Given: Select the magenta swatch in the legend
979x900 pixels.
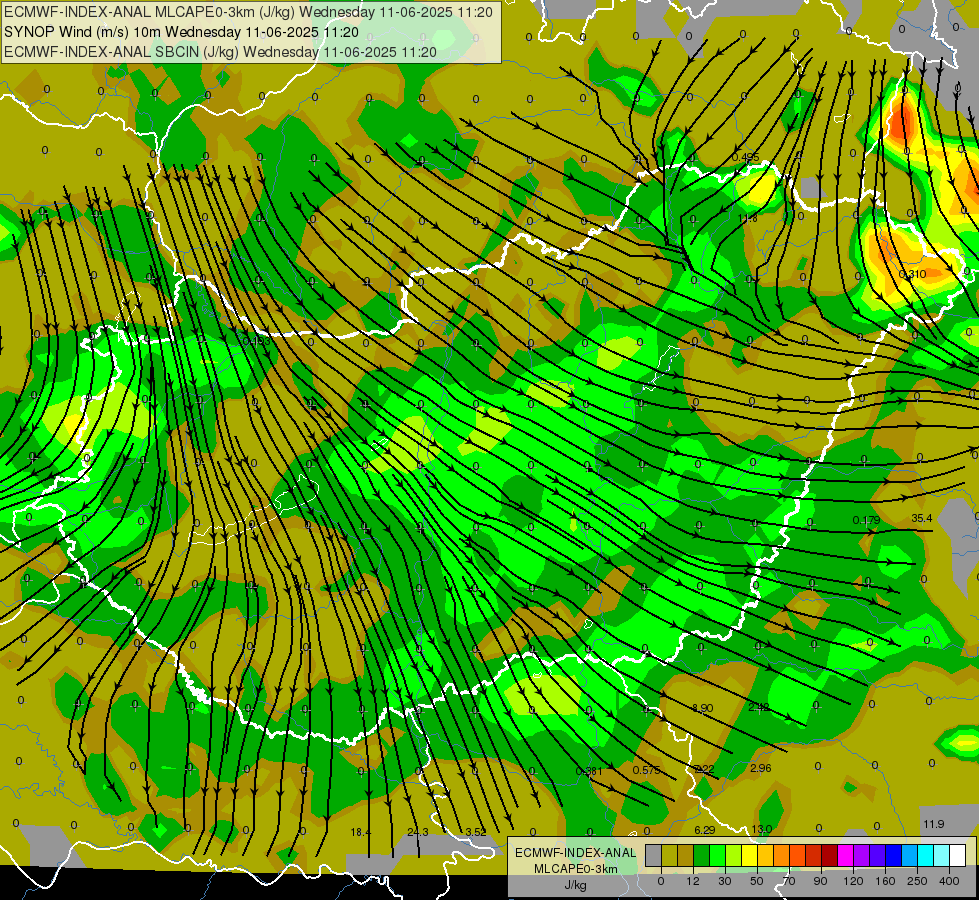Looking at the screenshot, I should click(846, 855).
